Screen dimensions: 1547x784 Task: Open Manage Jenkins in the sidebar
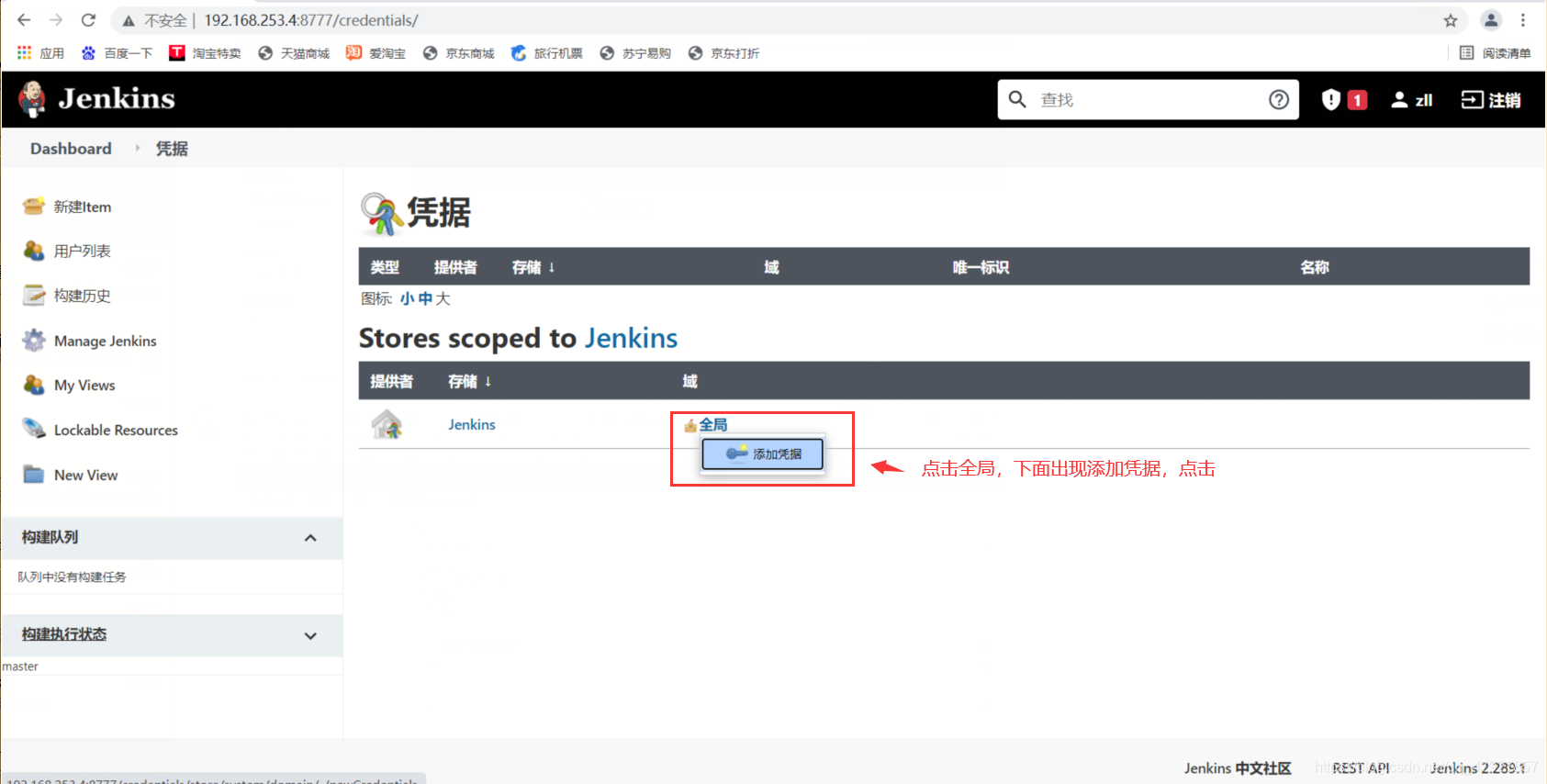coord(106,341)
